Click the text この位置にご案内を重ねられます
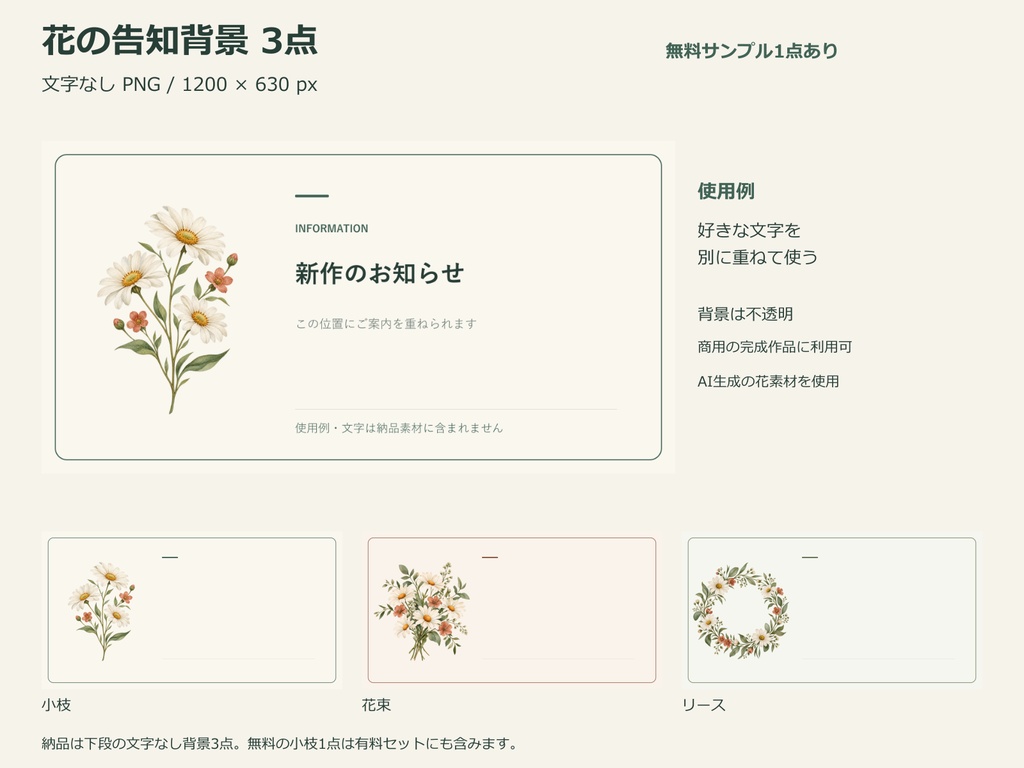The width and height of the screenshot is (1024, 768). click(385, 323)
